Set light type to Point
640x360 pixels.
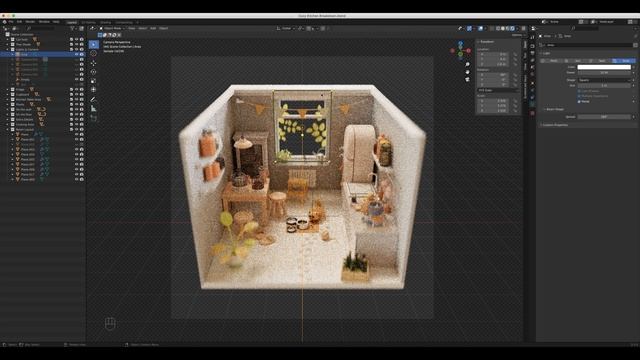552,61
